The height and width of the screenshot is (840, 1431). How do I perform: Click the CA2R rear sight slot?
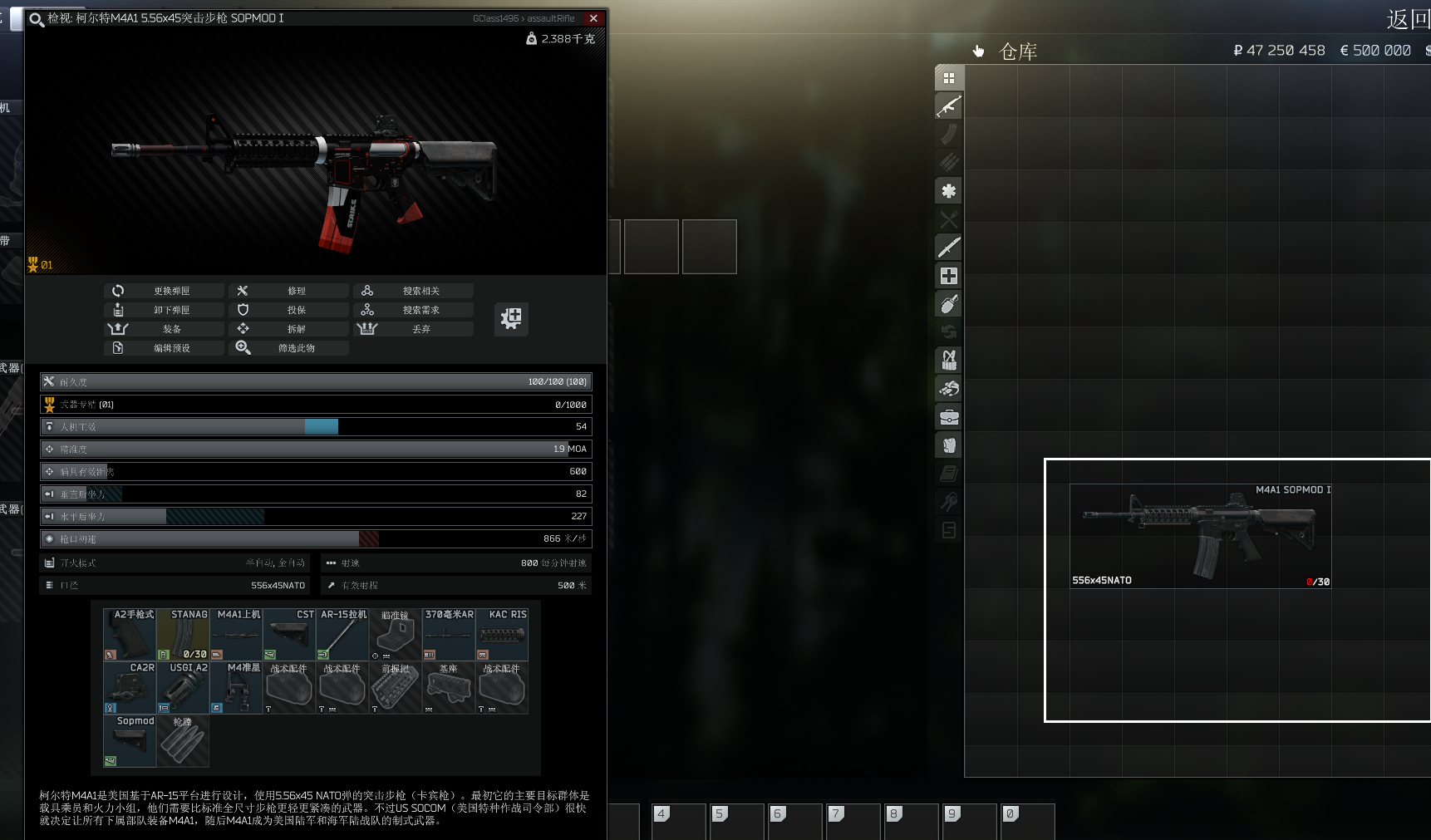[x=130, y=687]
